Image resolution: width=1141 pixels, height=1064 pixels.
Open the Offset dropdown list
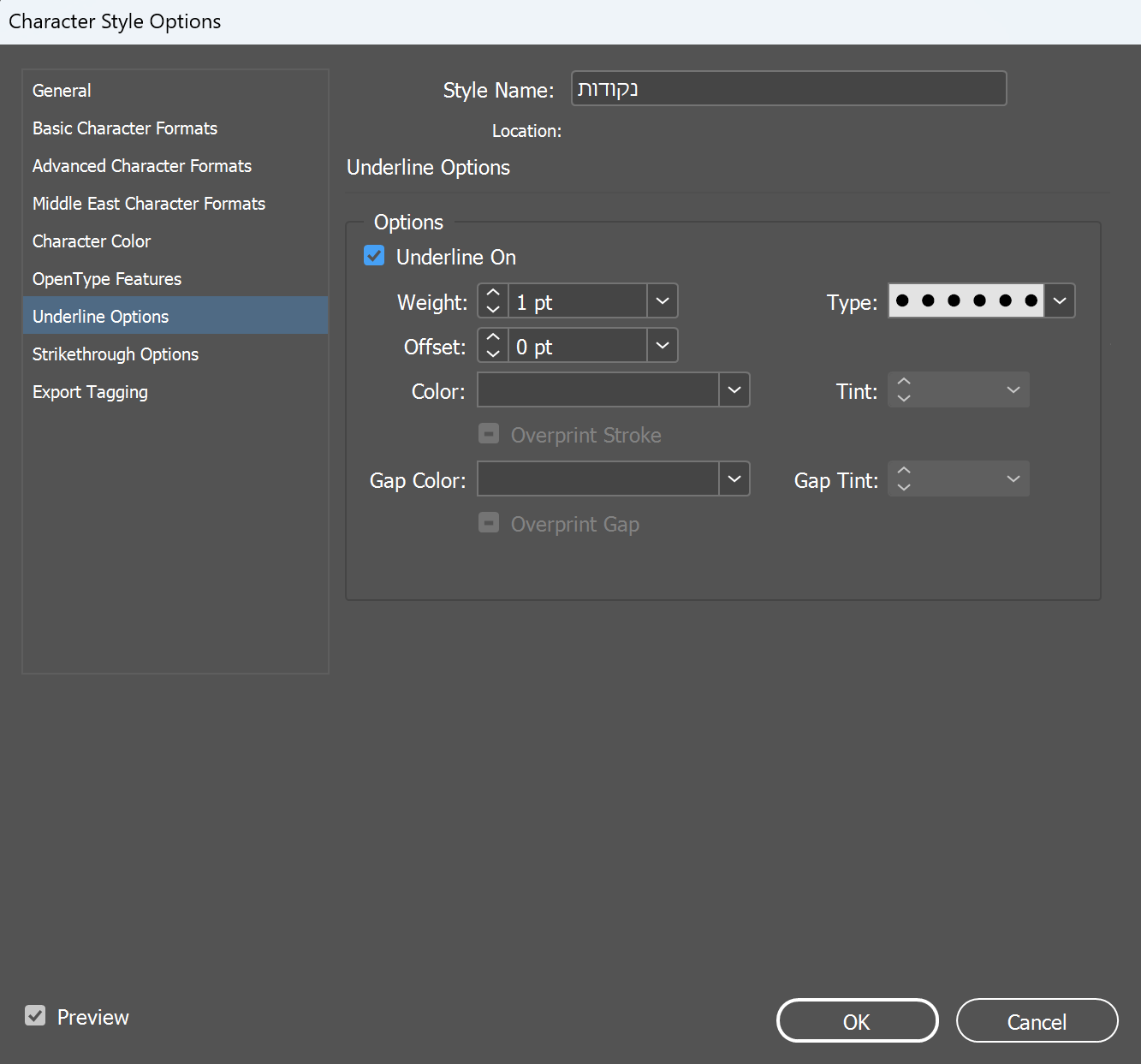[x=663, y=346]
